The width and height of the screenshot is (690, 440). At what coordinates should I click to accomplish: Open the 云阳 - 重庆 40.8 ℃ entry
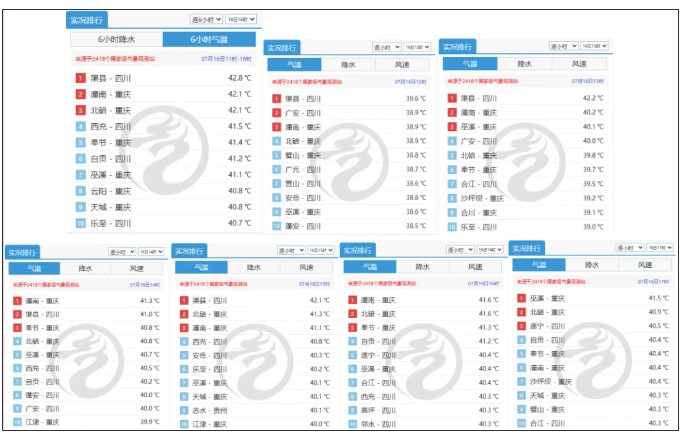pyautogui.click(x=163, y=191)
